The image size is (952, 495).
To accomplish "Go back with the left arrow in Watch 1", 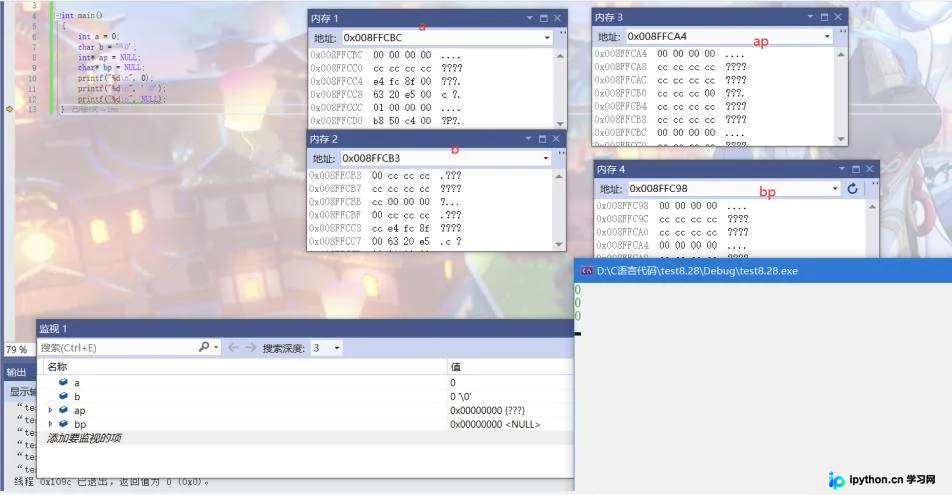I will [233, 347].
